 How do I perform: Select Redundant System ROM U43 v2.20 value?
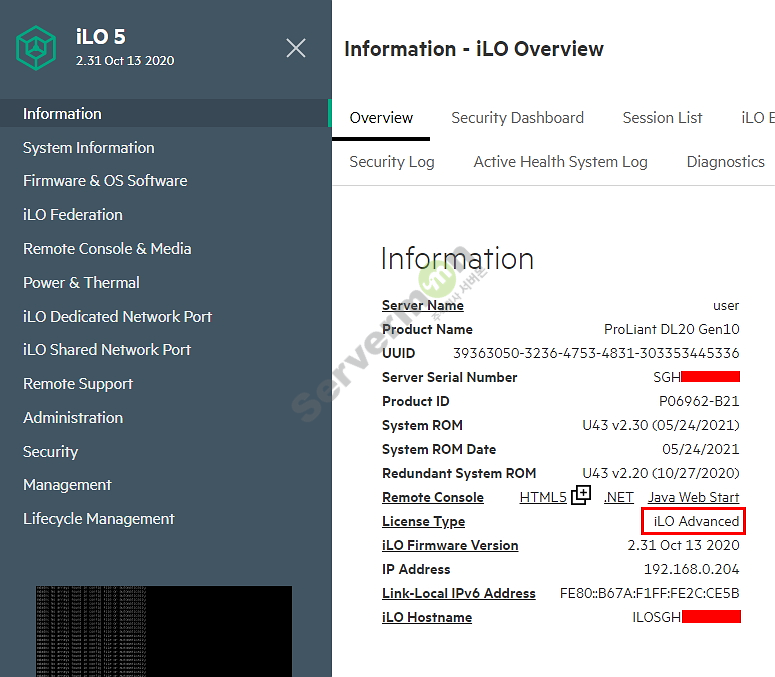click(x=661, y=473)
